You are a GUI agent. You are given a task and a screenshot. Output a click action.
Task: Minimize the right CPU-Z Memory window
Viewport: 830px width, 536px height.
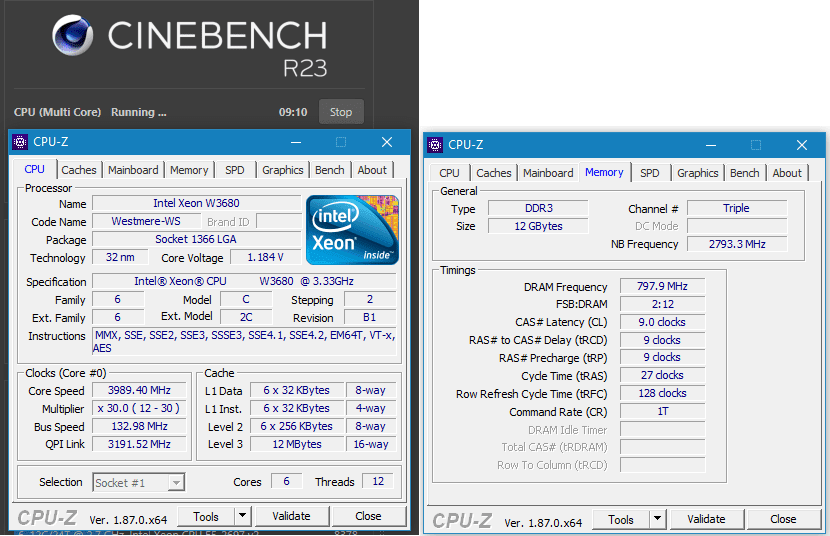711,145
